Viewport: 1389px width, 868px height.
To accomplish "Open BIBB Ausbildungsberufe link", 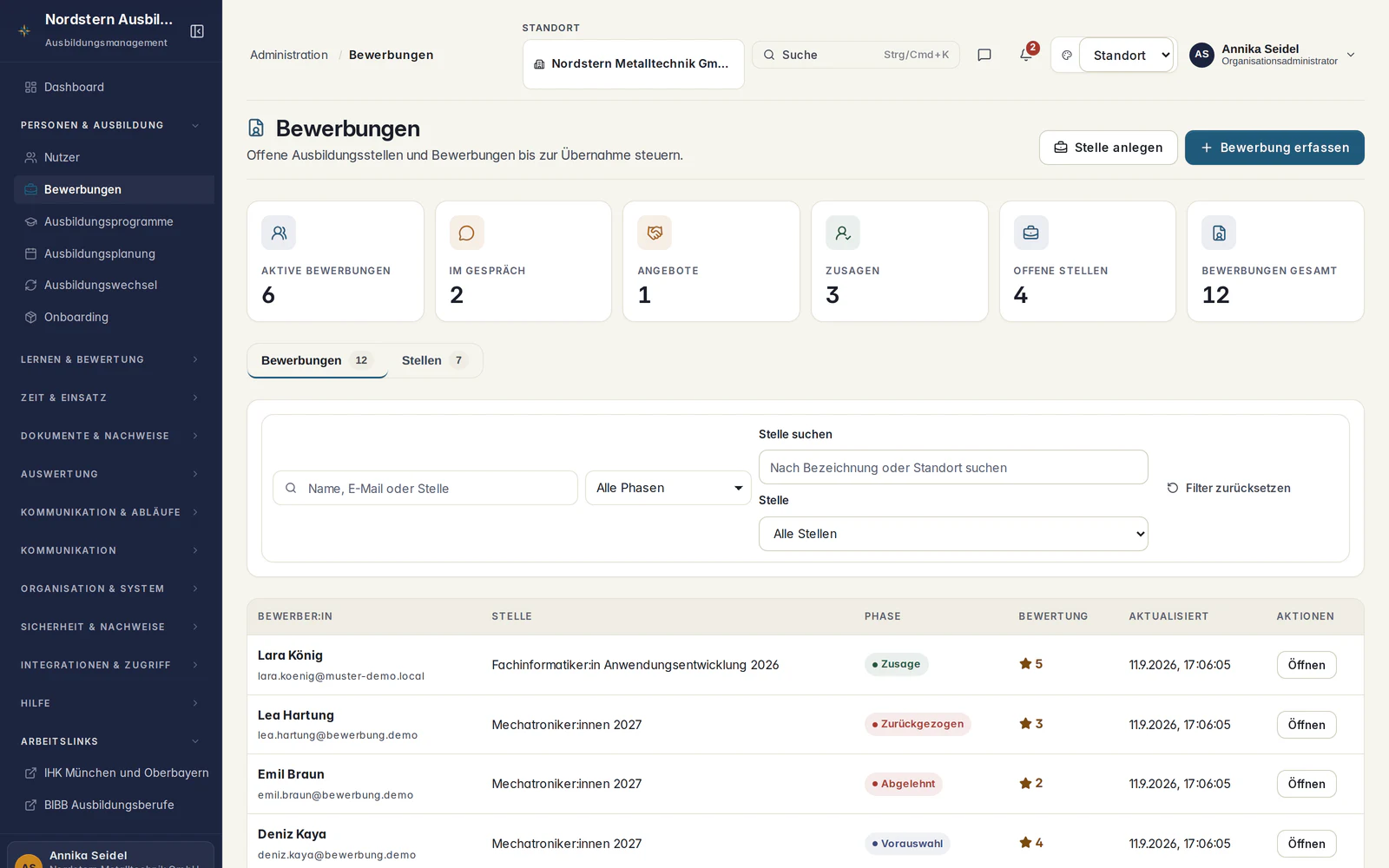I will pyautogui.click(x=109, y=805).
